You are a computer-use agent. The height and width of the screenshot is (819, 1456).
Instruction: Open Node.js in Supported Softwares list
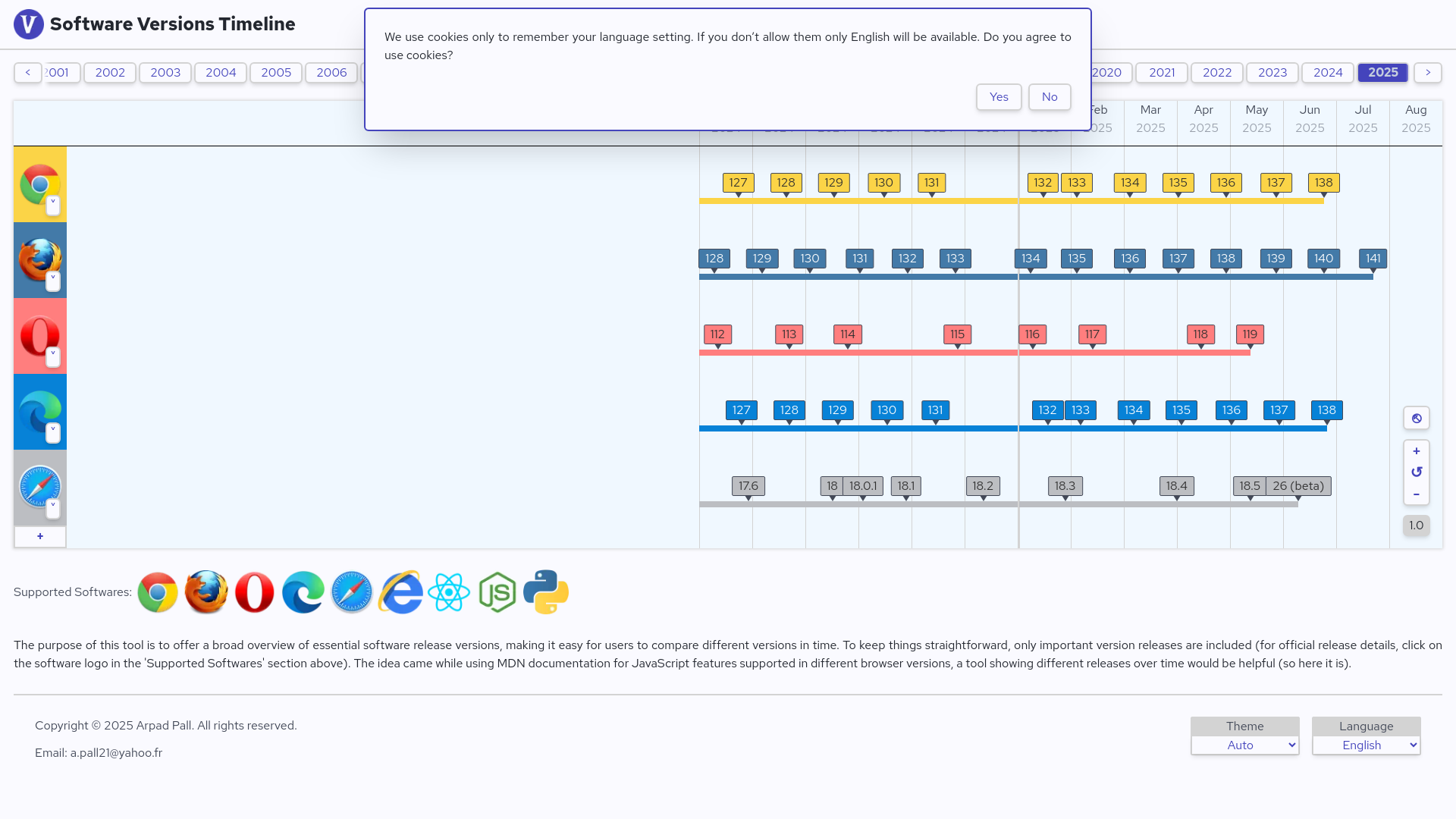pyautogui.click(x=497, y=592)
